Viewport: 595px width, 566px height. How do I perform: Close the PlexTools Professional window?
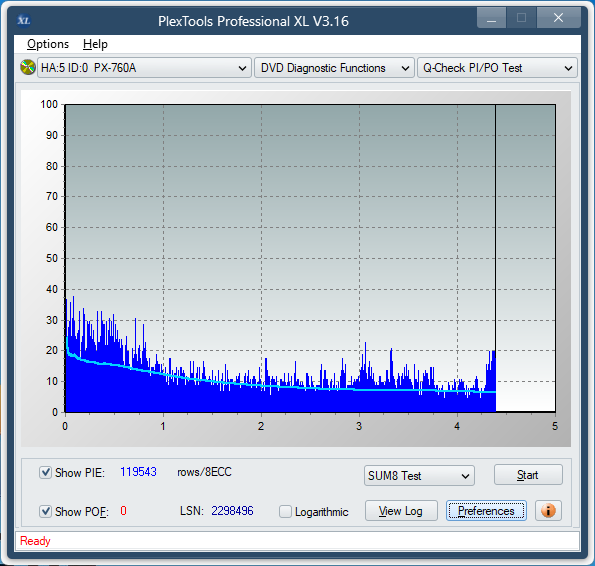[559, 18]
